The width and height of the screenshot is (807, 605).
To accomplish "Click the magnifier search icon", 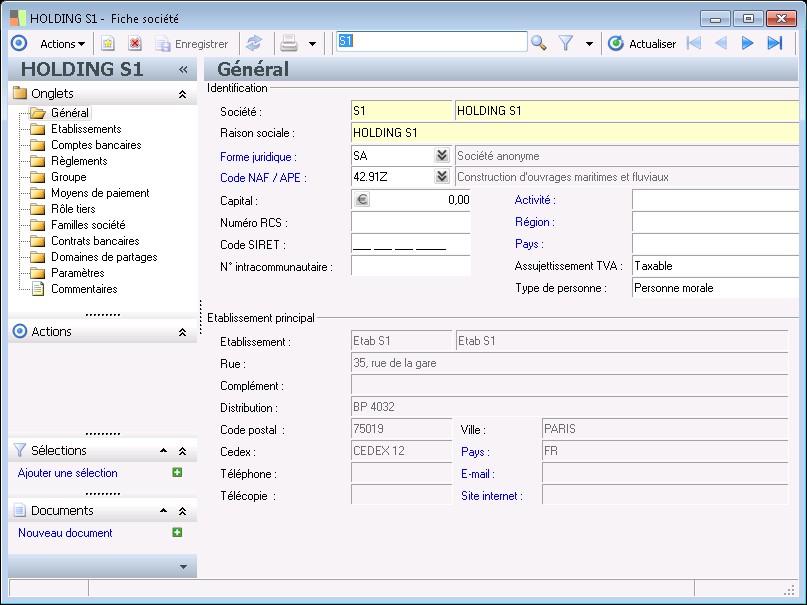I will click(x=538, y=43).
